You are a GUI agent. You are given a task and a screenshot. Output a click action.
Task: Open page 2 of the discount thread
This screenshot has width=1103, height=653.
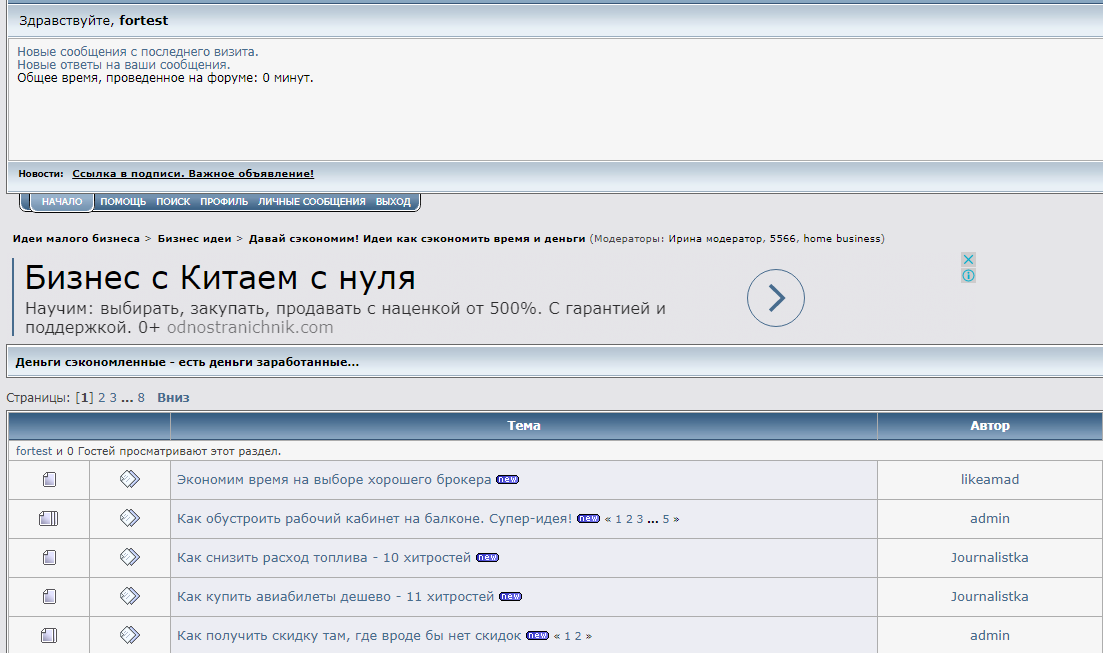578,636
